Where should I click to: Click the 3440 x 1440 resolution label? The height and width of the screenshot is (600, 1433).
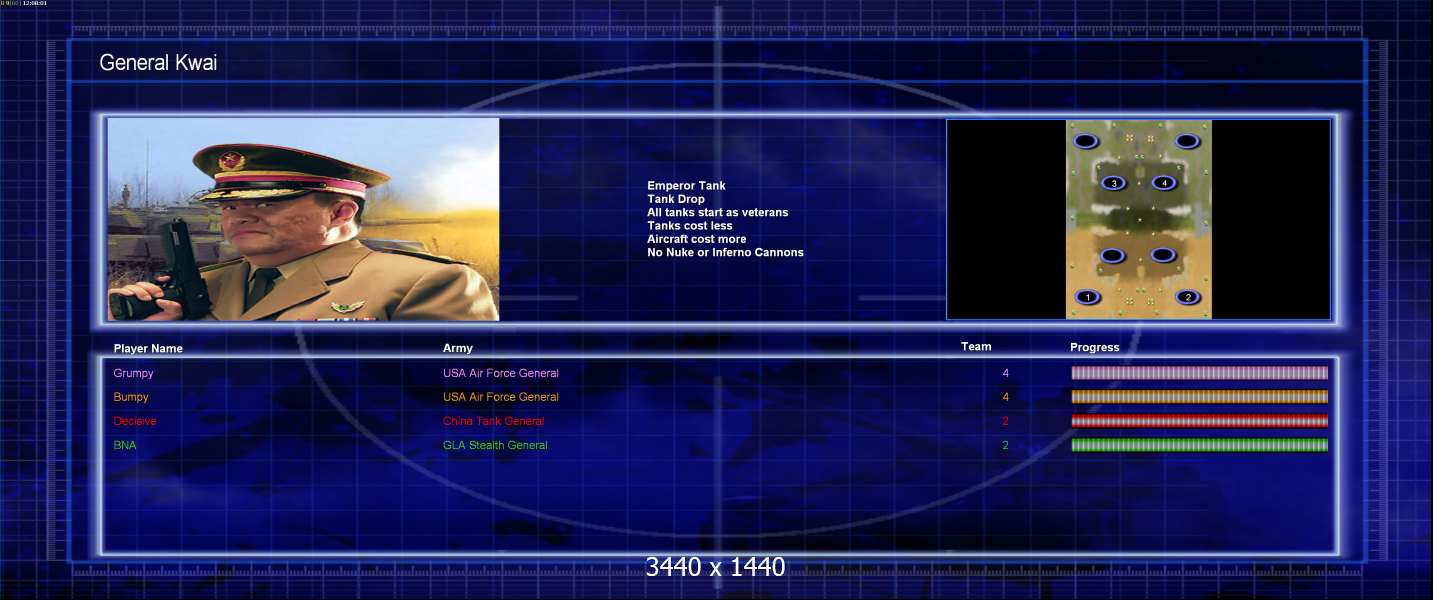[715, 567]
